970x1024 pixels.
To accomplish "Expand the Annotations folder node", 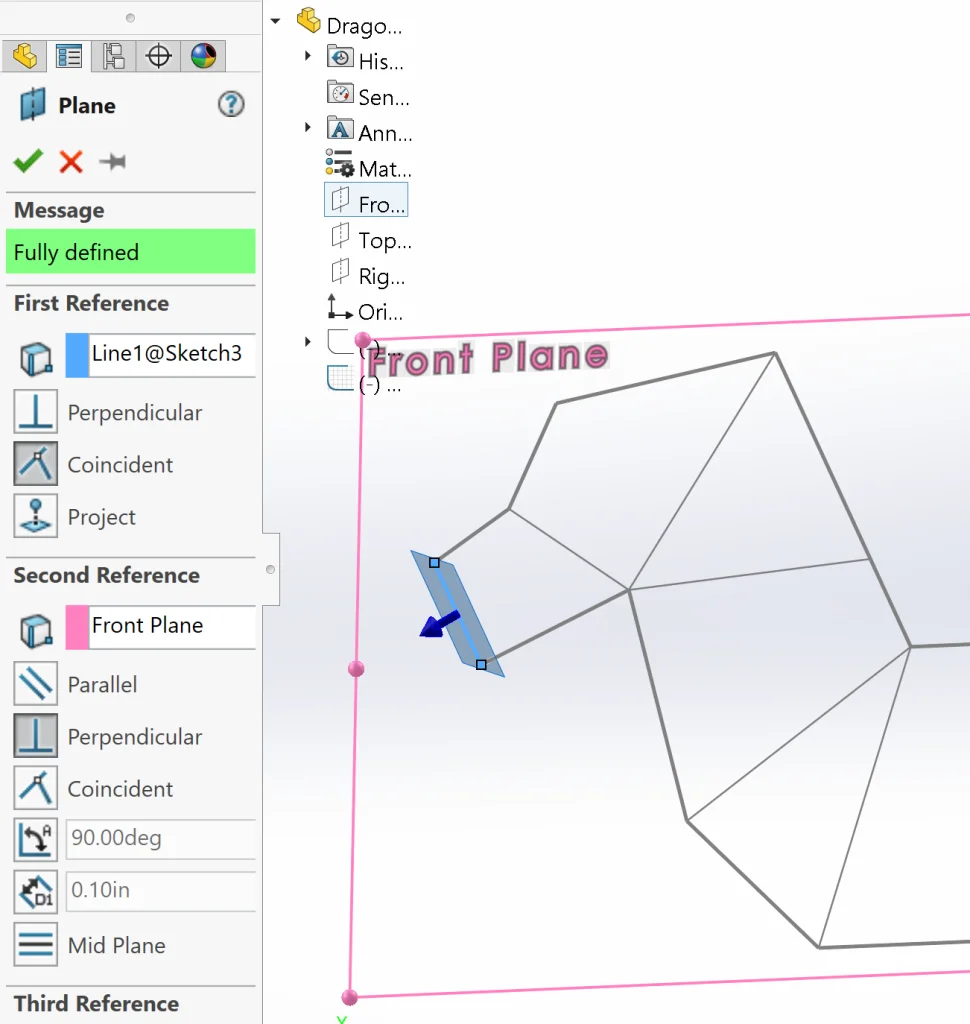I will (x=309, y=129).
